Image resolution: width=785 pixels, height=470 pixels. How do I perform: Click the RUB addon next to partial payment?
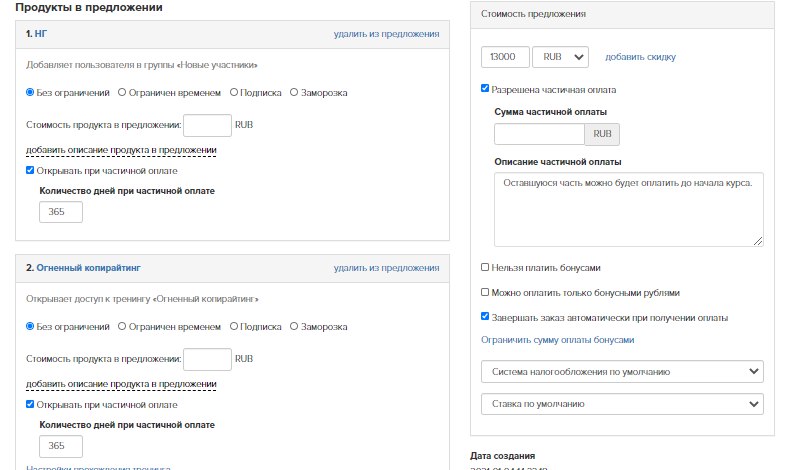[602, 134]
